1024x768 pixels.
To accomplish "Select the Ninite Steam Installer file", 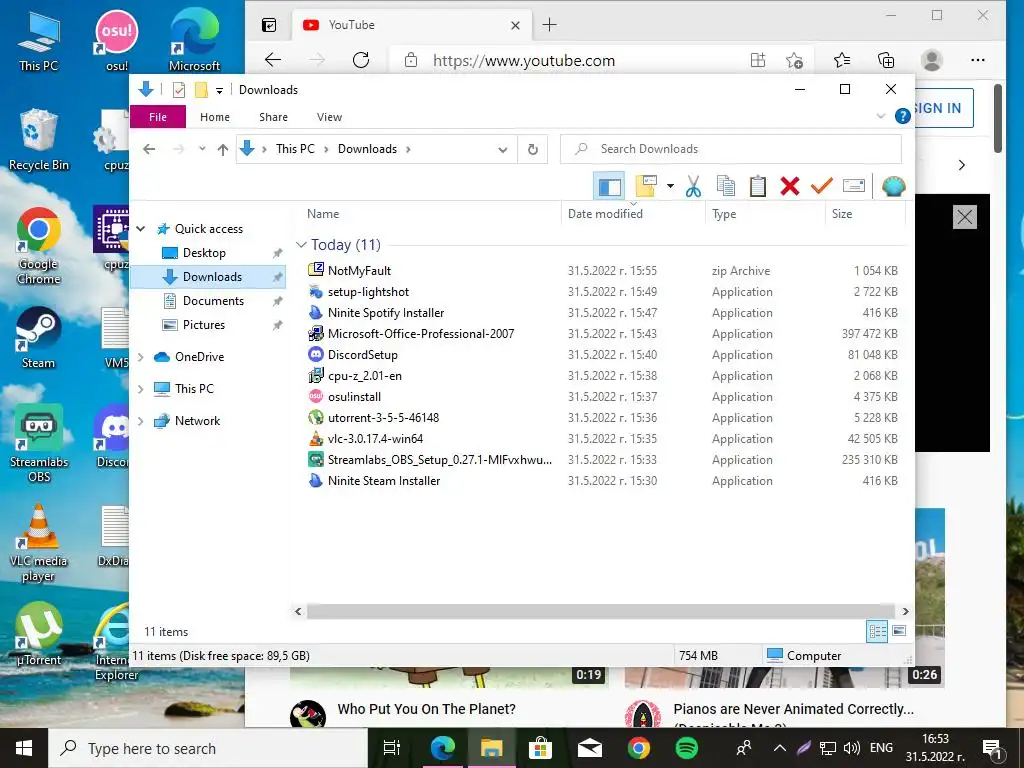I will tap(384, 481).
